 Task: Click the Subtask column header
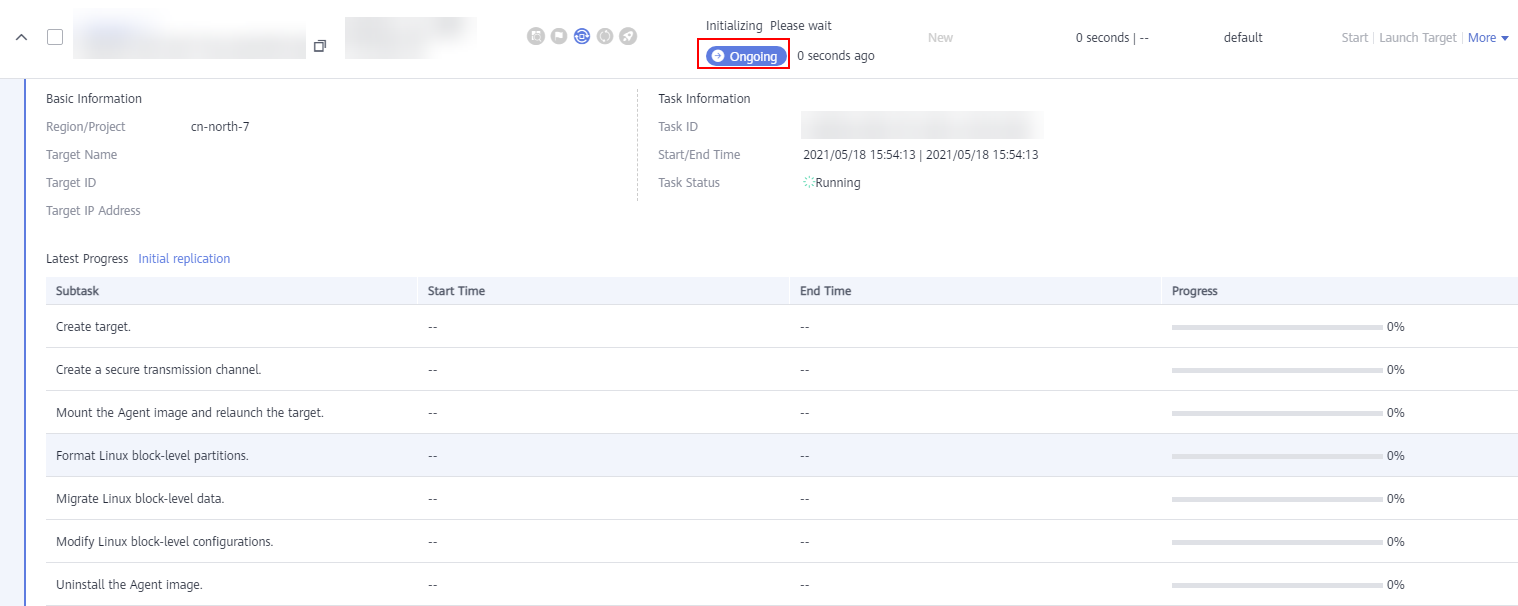(x=78, y=291)
